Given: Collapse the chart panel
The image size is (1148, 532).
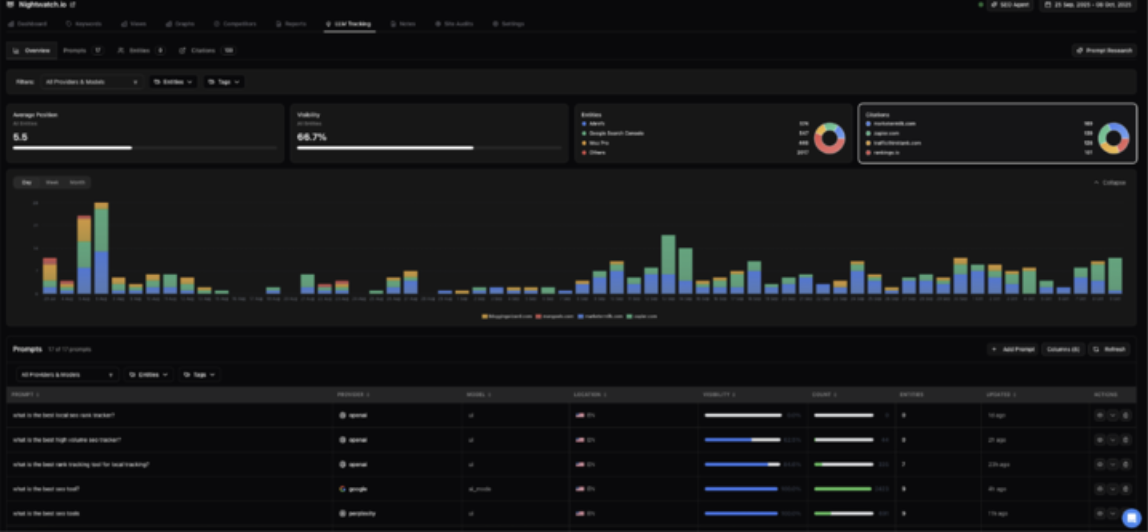Looking at the screenshot, I should coord(1110,183).
